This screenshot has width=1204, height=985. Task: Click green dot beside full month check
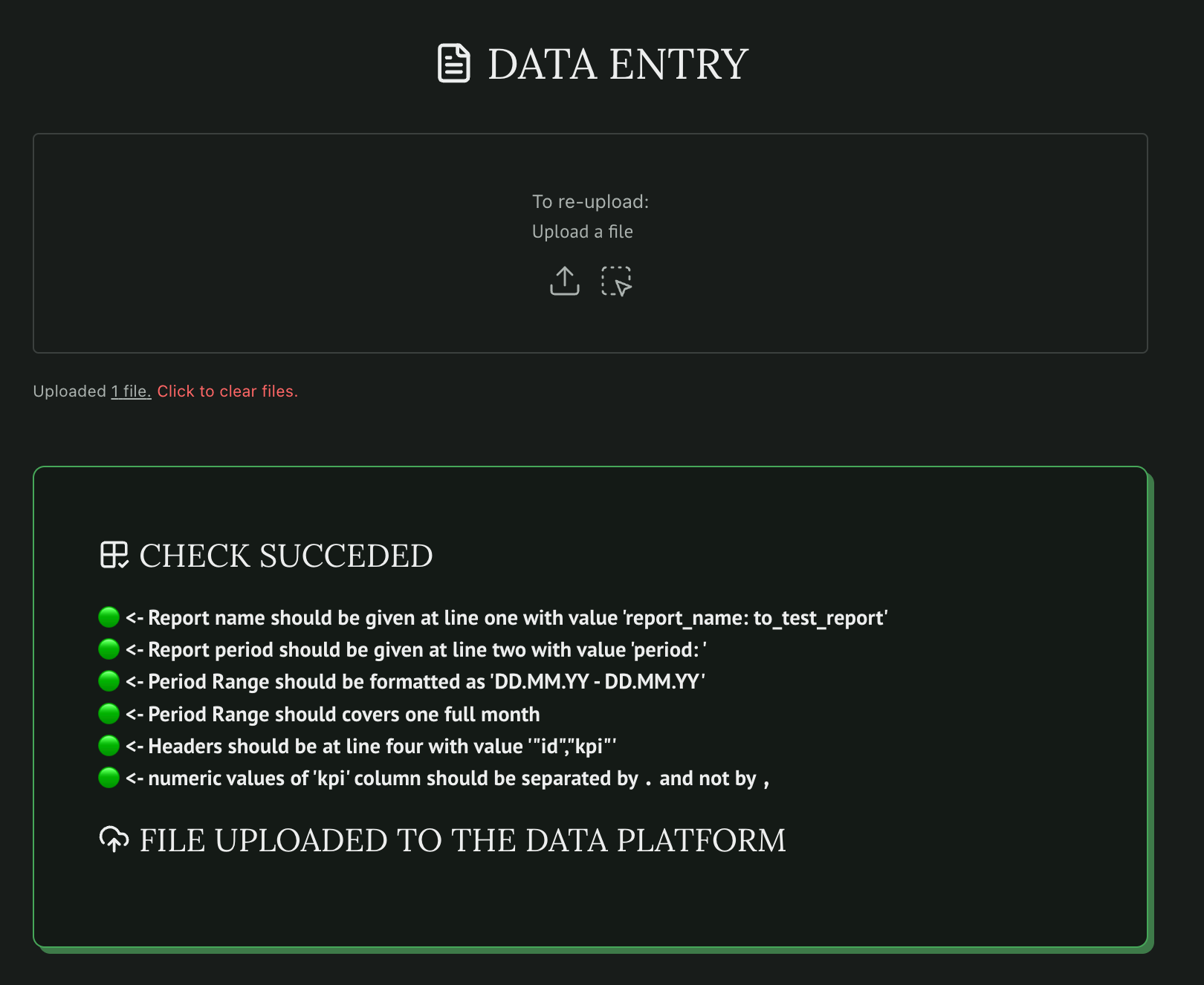(x=109, y=713)
